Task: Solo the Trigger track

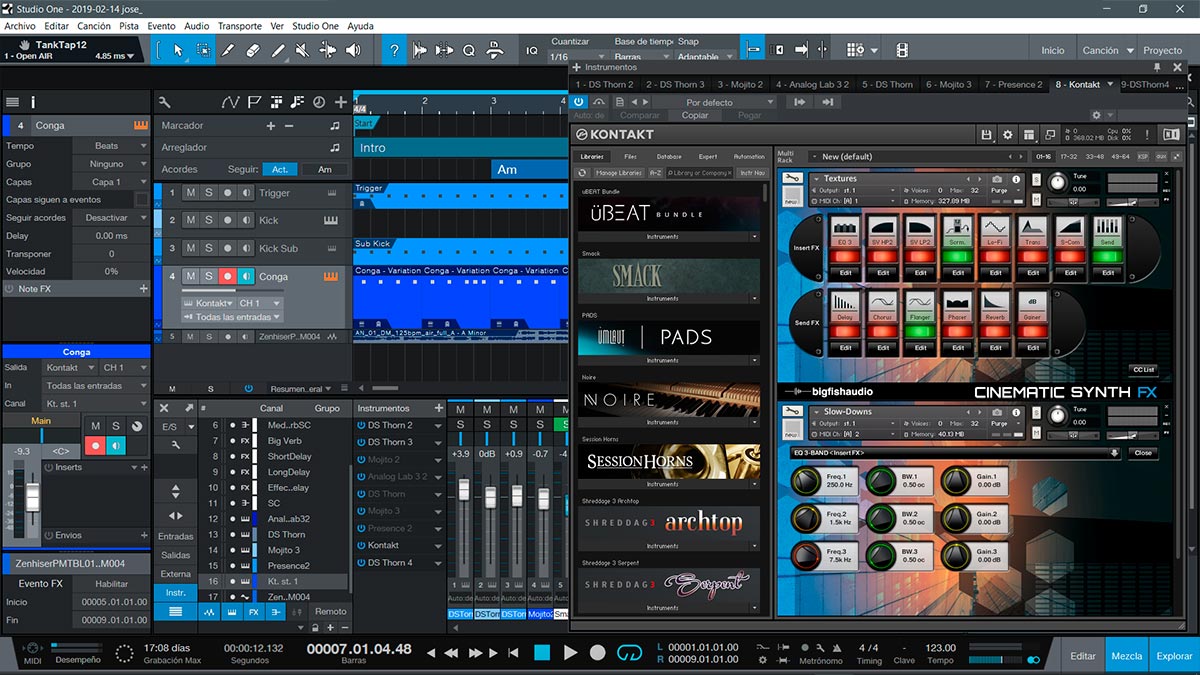Action: click(x=209, y=193)
